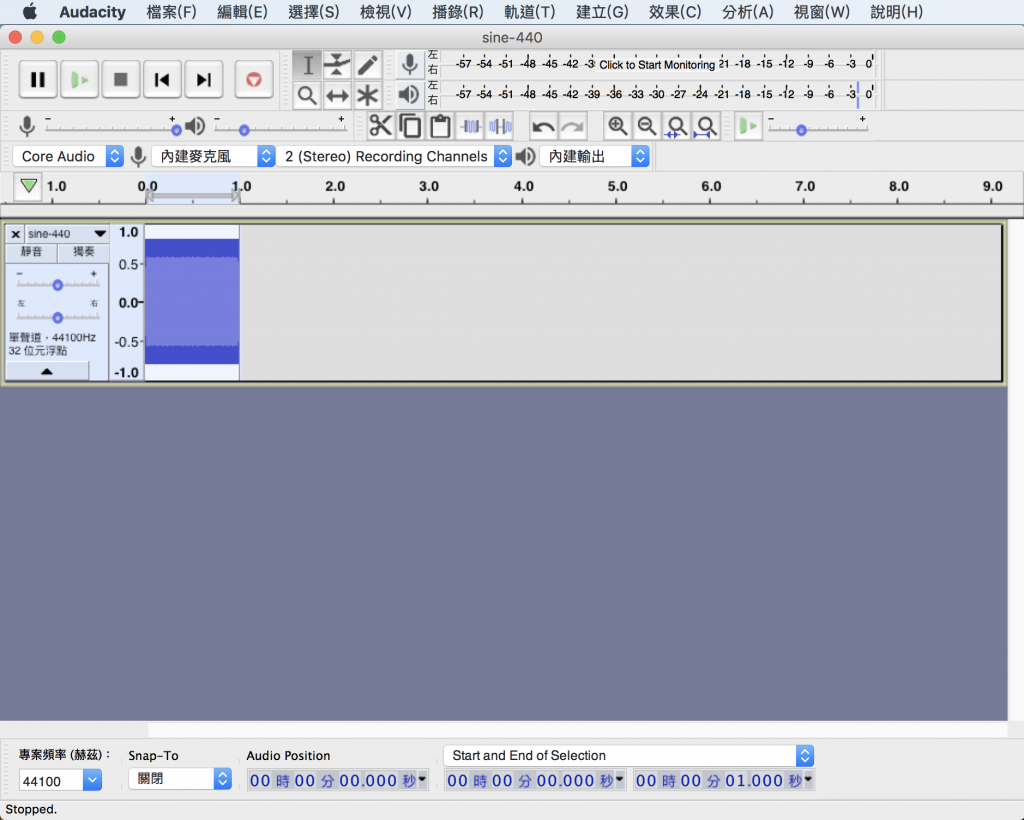Viewport: 1024px width, 820px height.
Task: Click the playback volume slider handle
Action: point(244,130)
